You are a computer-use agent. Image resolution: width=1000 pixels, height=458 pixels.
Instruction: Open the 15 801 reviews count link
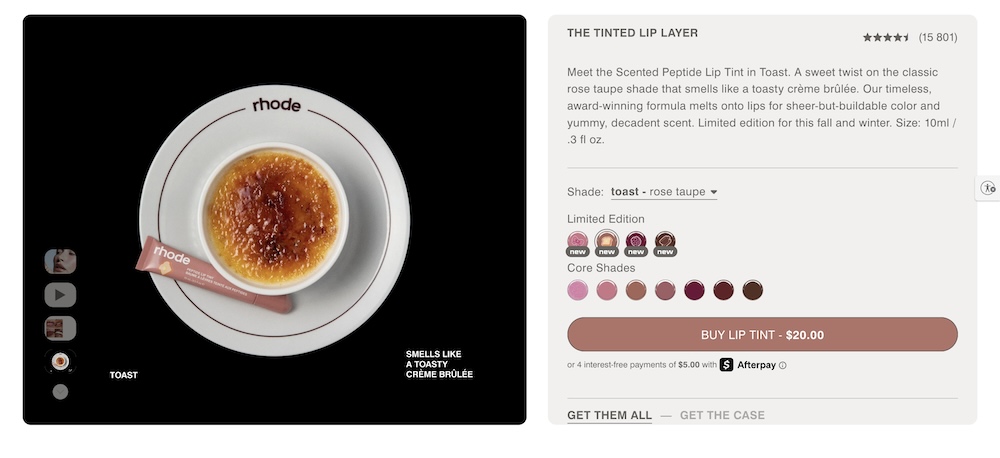click(x=938, y=38)
